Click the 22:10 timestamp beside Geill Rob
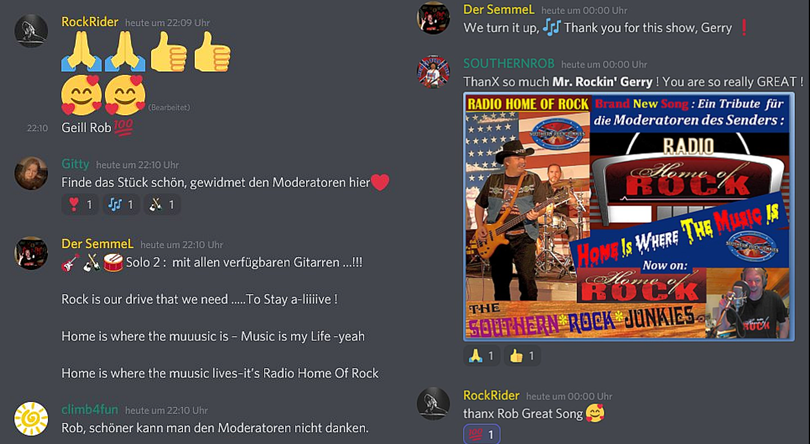This screenshot has width=810, height=444. pos(37,128)
